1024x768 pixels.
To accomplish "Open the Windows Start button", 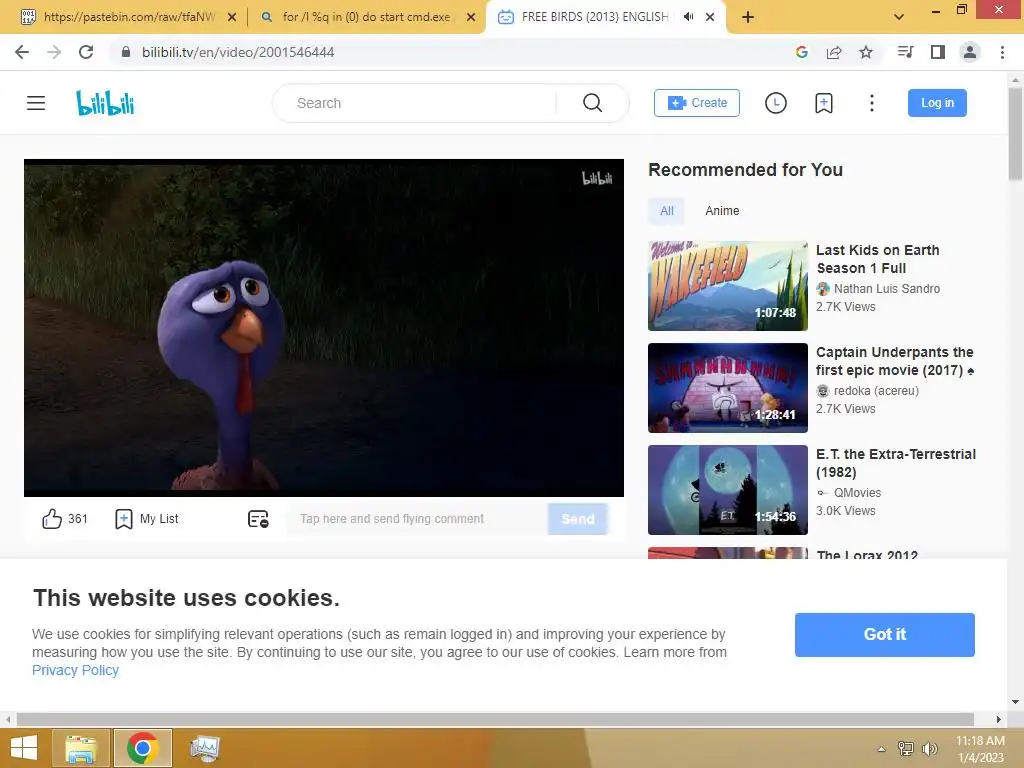I will coord(24,748).
